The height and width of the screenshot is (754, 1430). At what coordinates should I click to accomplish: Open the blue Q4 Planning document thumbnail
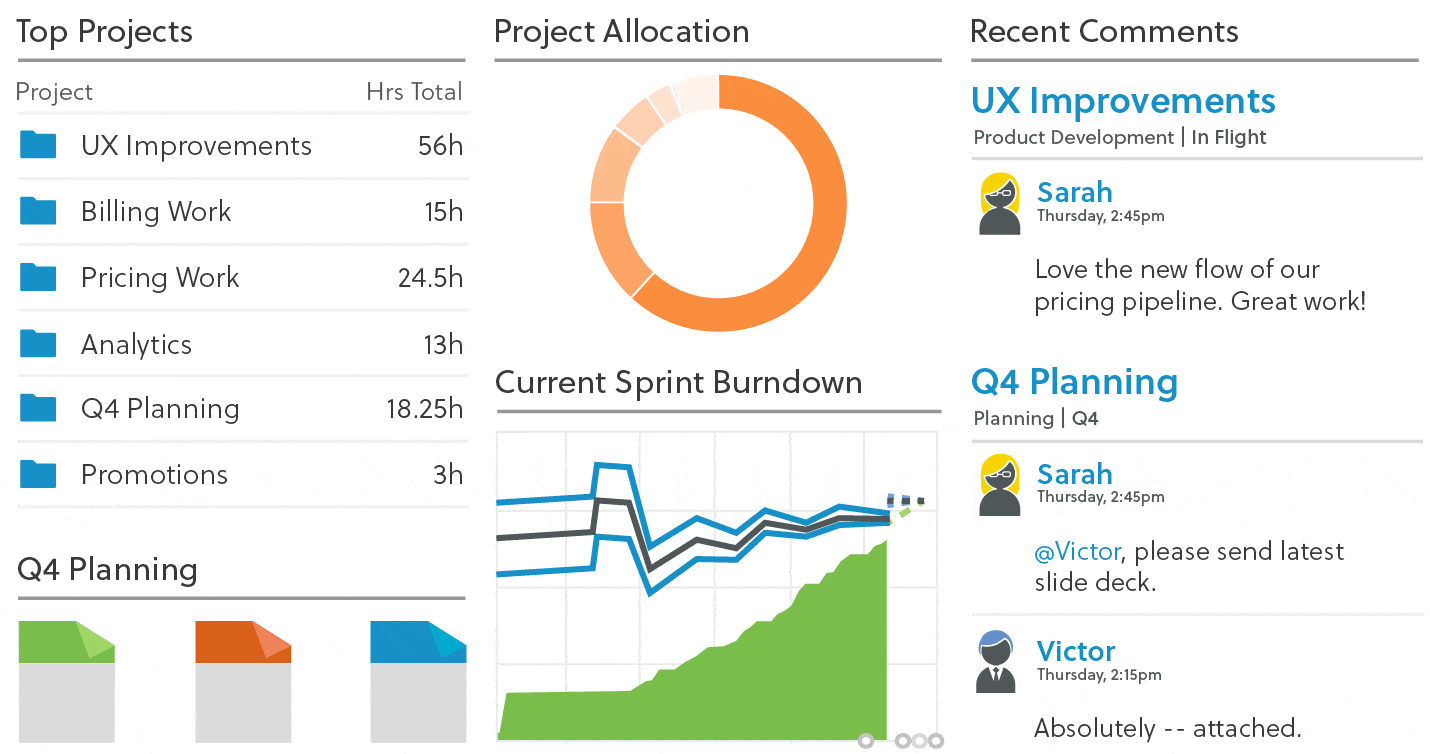coord(418,680)
